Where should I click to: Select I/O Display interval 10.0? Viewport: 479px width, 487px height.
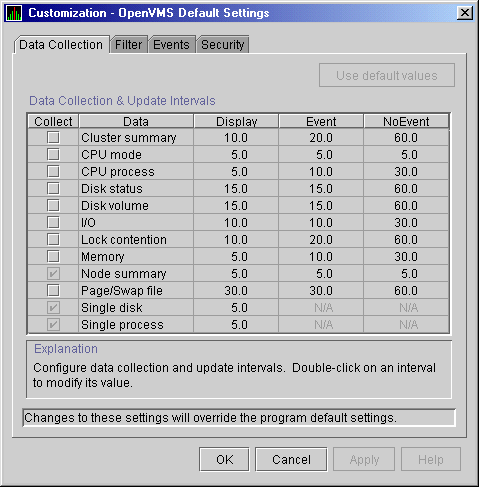[236, 222]
